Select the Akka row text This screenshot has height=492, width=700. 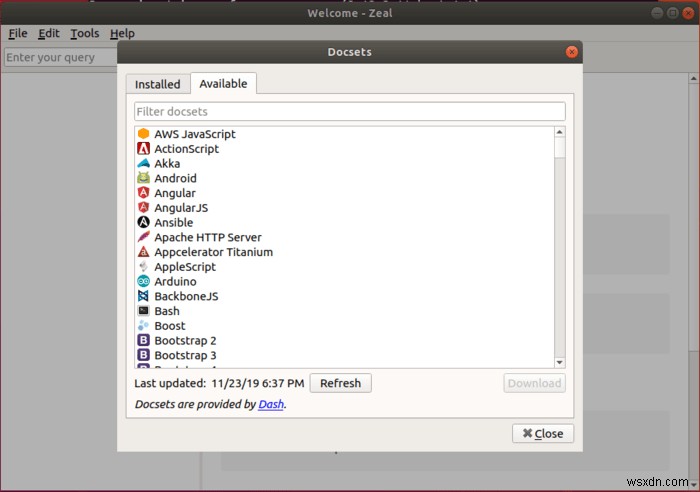pos(167,163)
